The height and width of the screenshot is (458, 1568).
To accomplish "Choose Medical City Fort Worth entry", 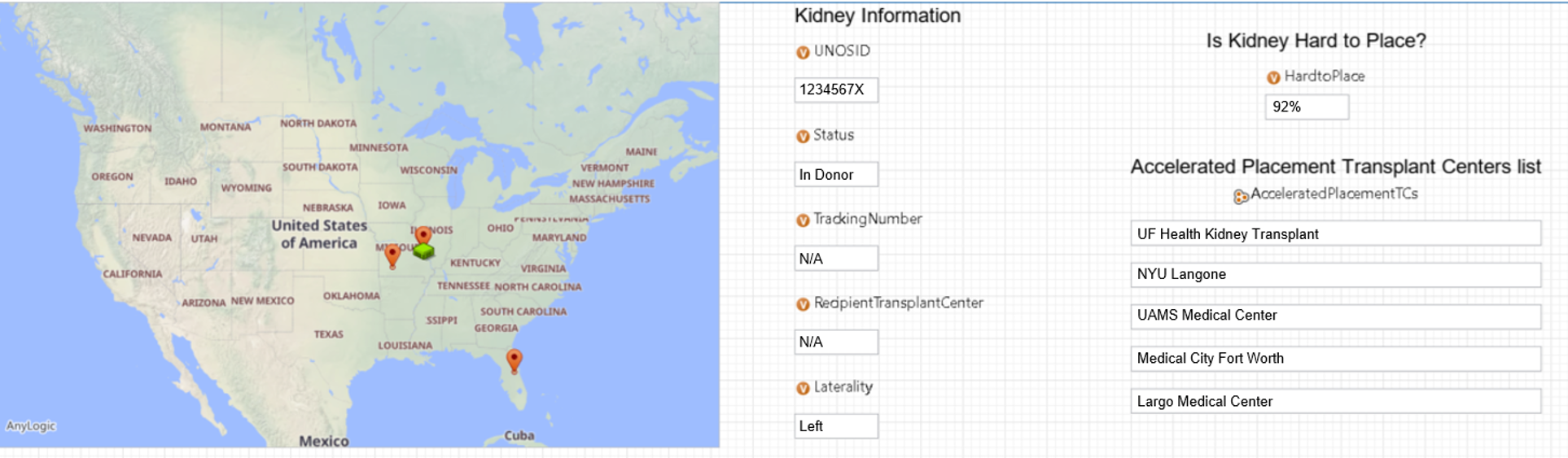I will tap(1334, 359).
